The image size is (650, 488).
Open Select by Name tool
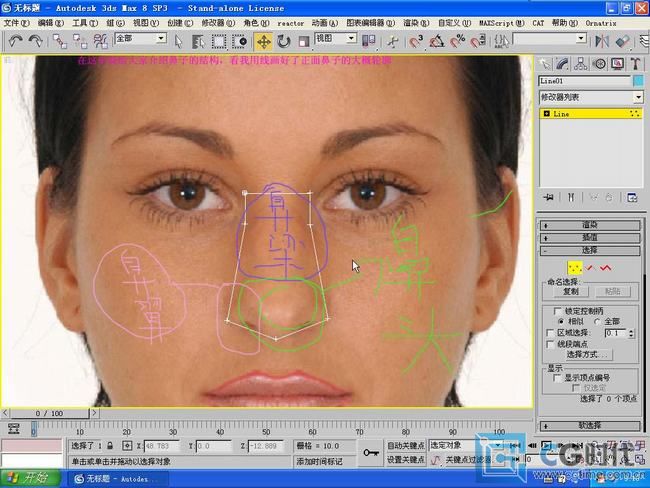(198, 41)
